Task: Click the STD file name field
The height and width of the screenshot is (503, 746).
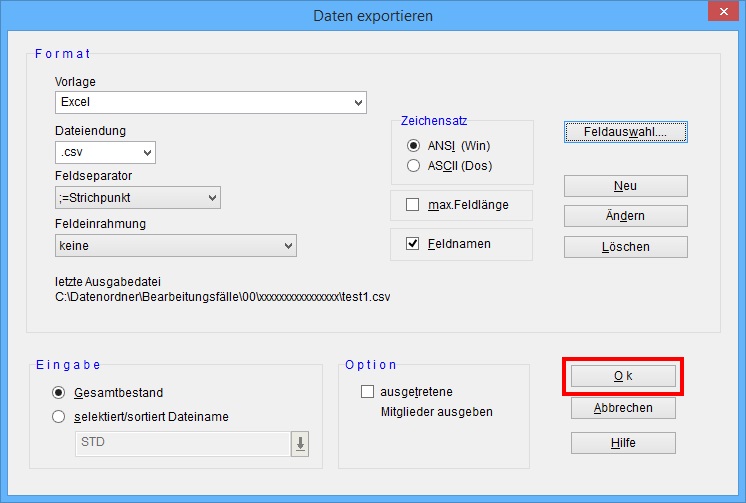Action: (x=182, y=444)
